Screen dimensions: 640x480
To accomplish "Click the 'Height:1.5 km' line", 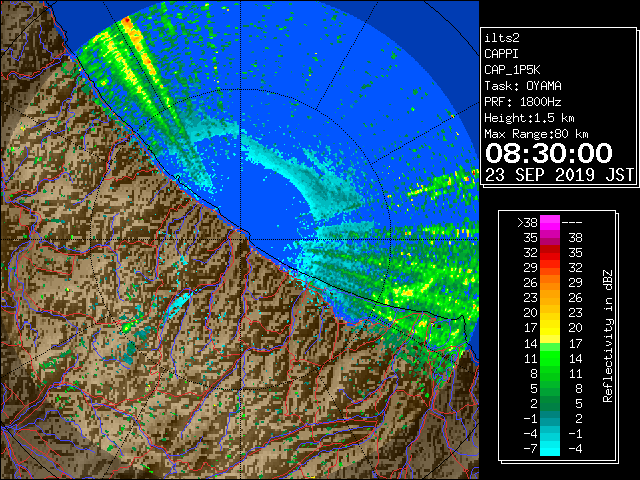I will pos(529,118).
